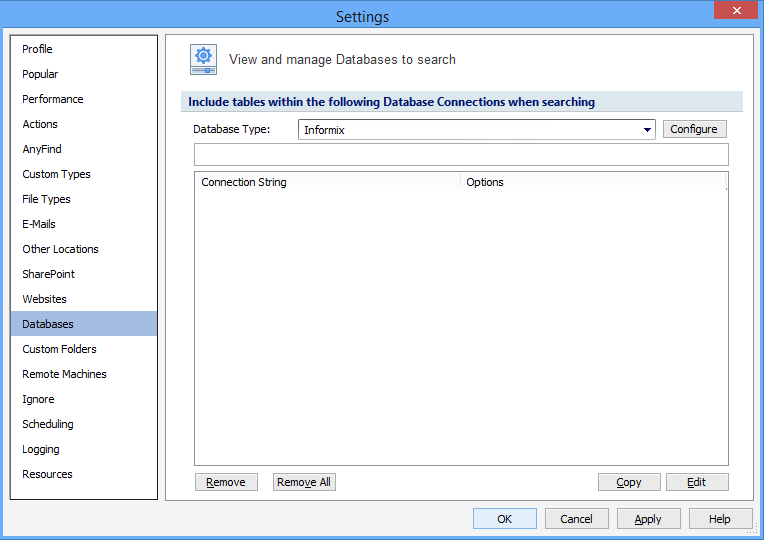Click the database settings gear icon

click(x=204, y=60)
